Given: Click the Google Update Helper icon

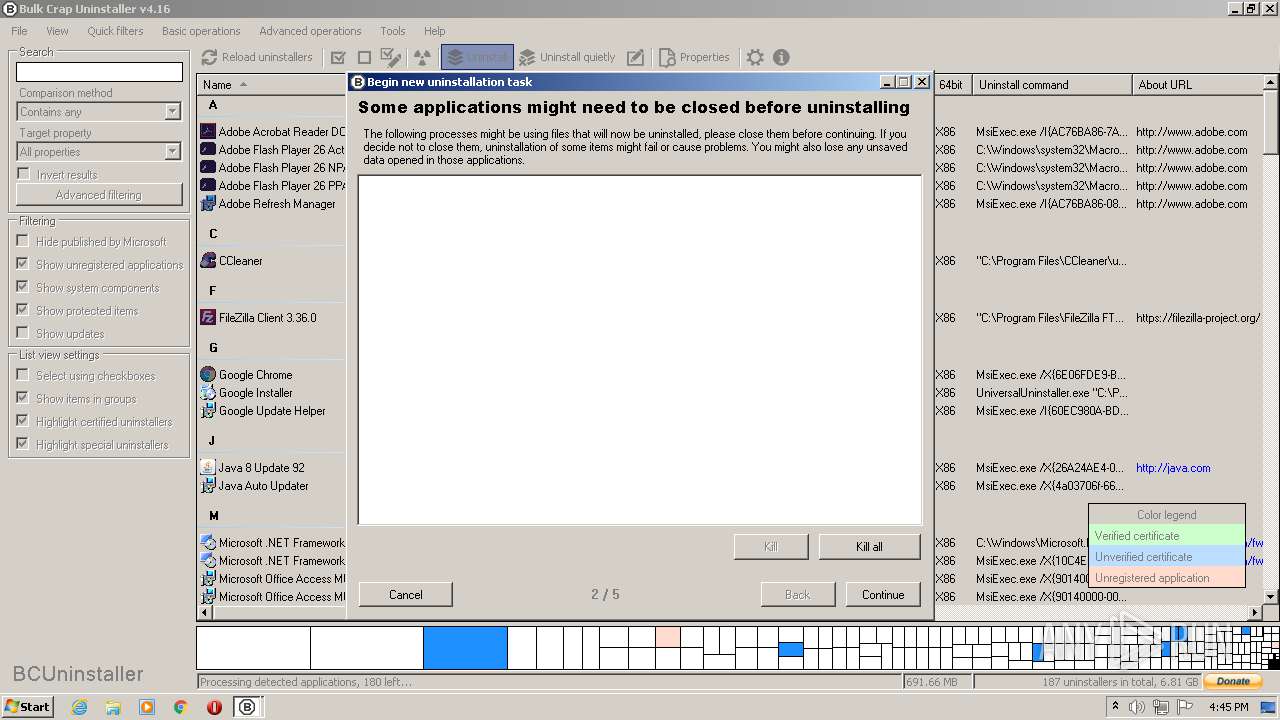Looking at the screenshot, I should click(x=208, y=410).
